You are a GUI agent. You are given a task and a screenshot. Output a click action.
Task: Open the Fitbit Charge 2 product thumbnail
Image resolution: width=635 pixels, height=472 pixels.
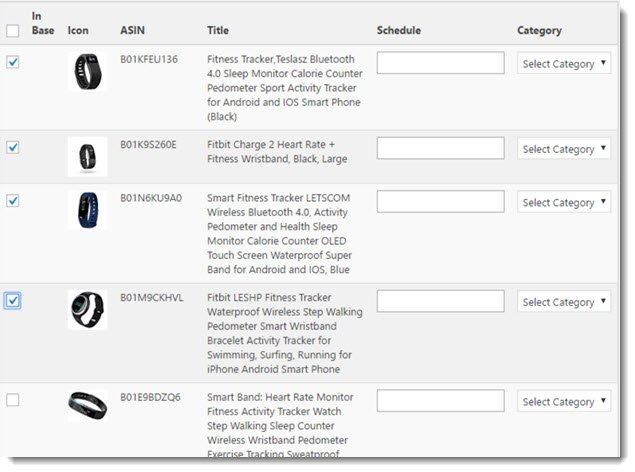(x=87, y=157)
